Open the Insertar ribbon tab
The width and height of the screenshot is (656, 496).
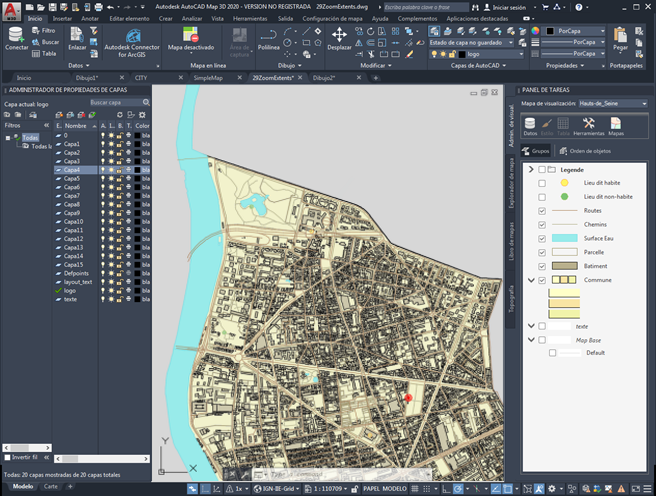point(62,18)
